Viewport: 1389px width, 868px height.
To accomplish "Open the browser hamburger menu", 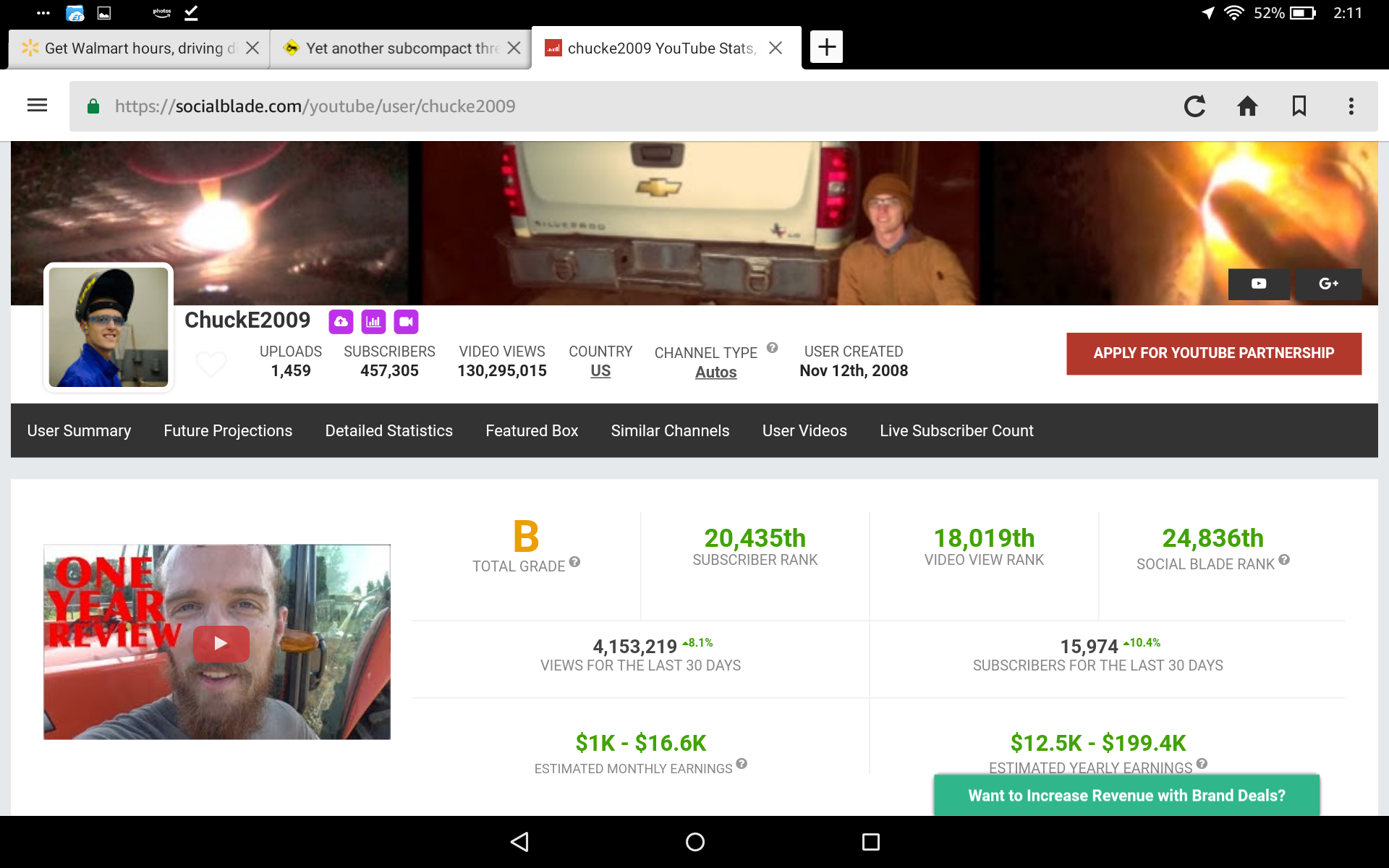I will pos(37,106).
